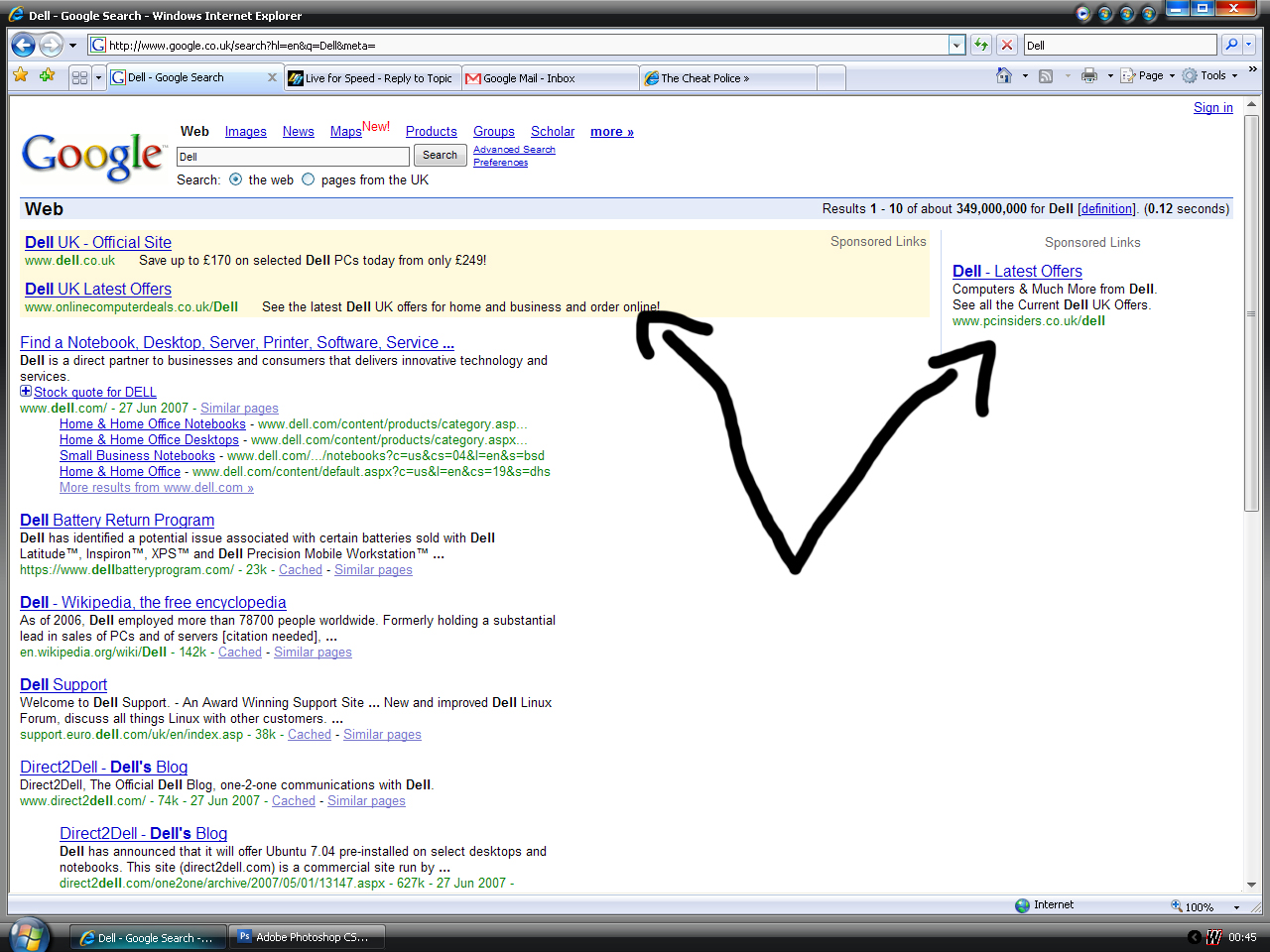Open Google Images link

coord(245,132)
